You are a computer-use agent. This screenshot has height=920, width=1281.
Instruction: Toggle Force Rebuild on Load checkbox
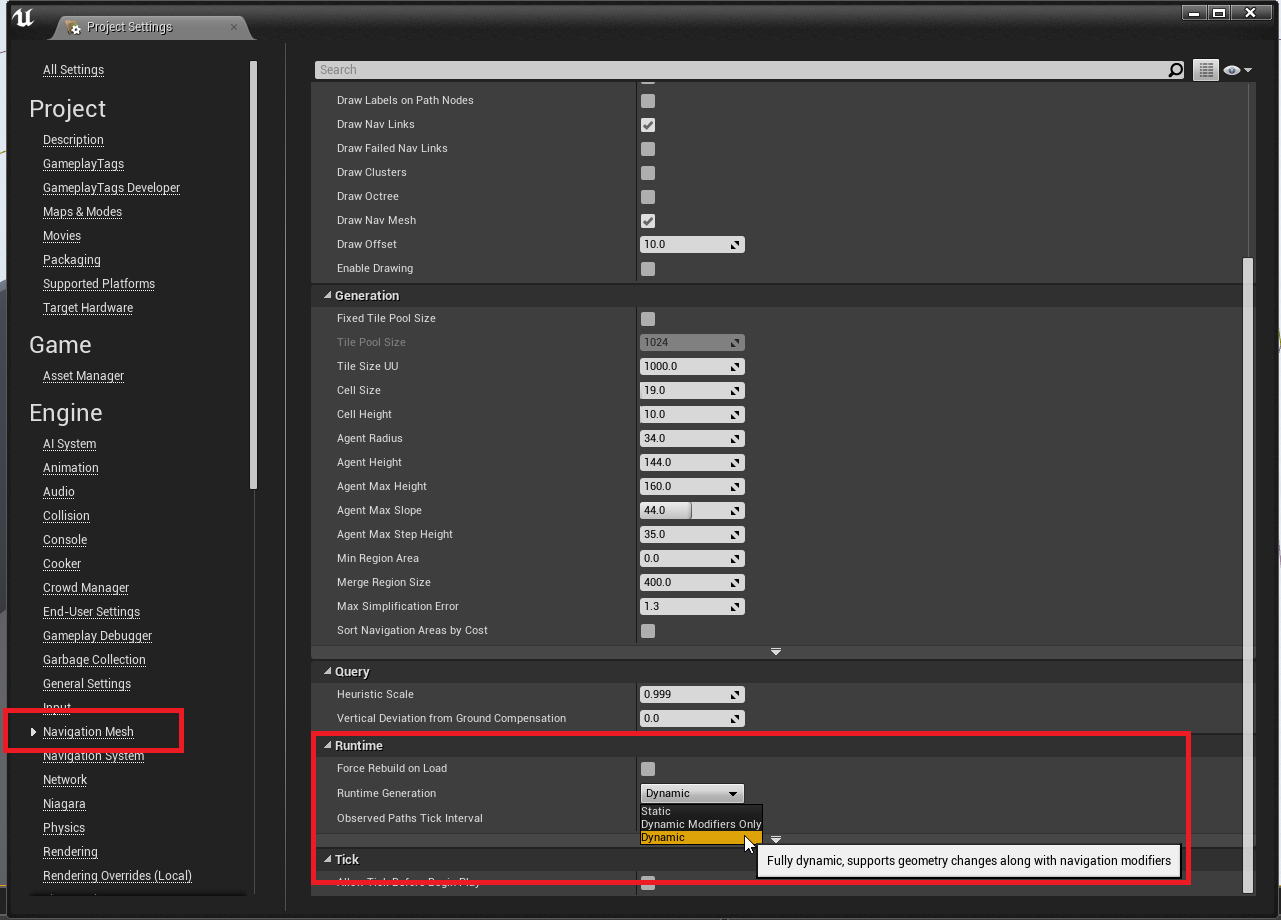pyautogui.click(x=648, y=769)
